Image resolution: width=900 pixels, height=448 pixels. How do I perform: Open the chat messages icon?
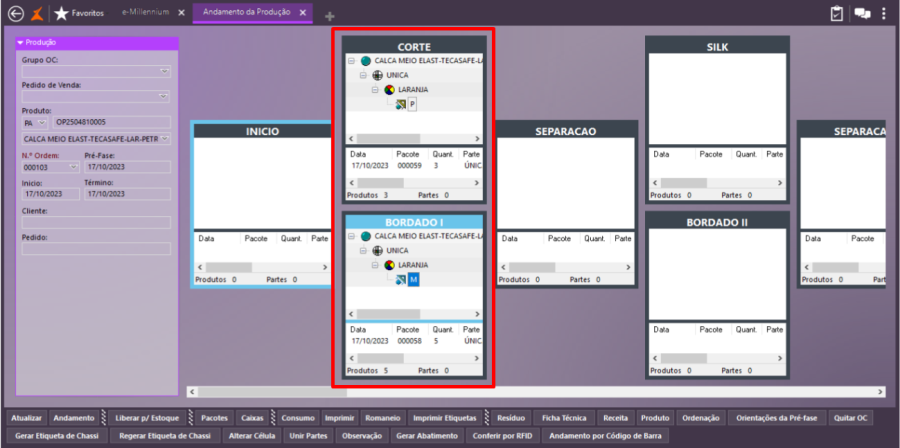pos(862,13)
